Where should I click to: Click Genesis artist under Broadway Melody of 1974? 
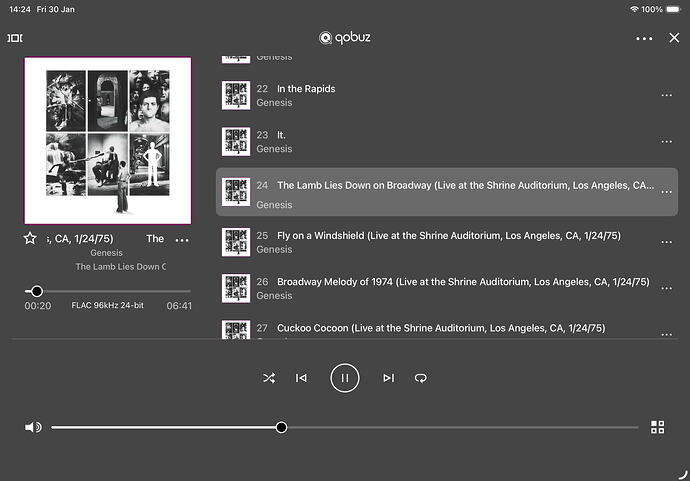(x=274, y=296)
